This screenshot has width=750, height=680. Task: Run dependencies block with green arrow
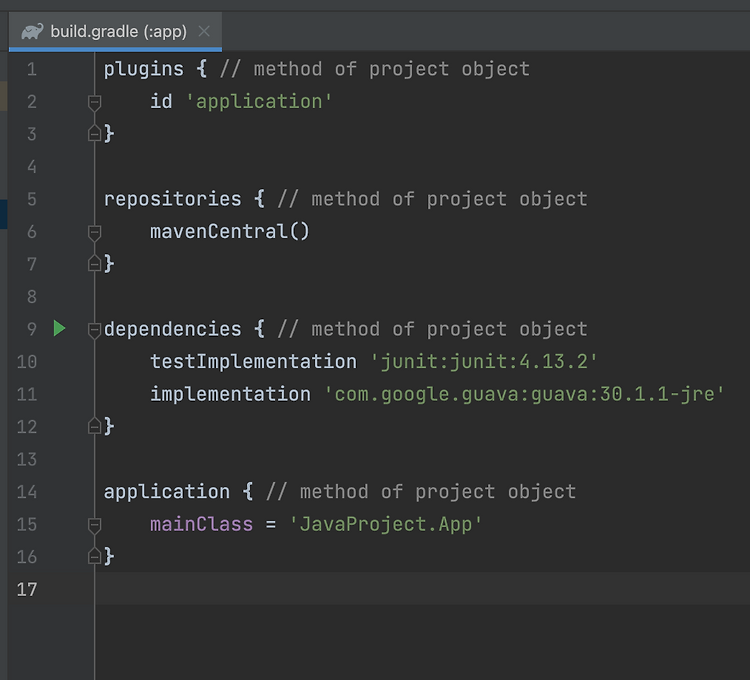[59, 329]
